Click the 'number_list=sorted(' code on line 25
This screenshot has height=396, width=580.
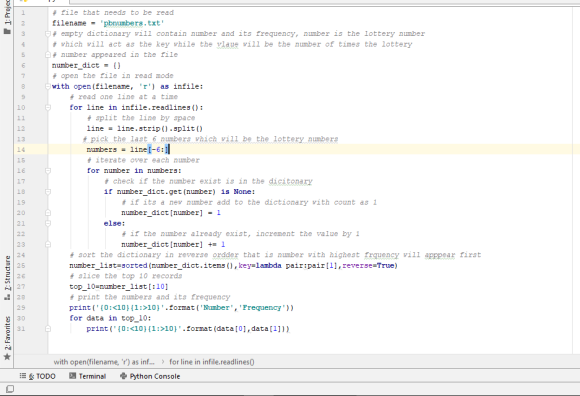pyautogui.click(x=109, y=265)
